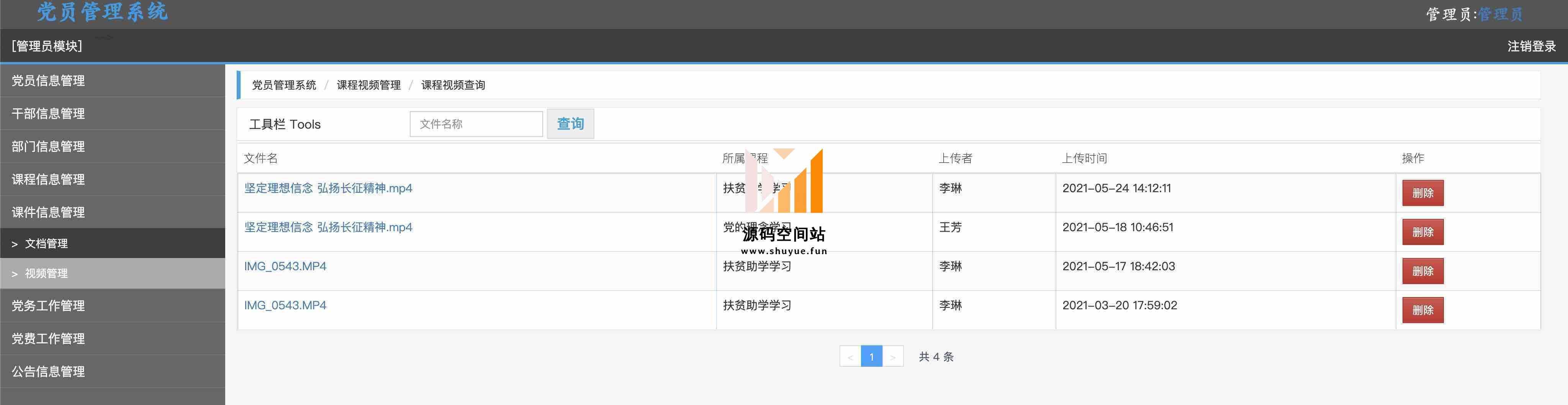Select page 1 in the pagination
Image resolution: width=1568 pixels, height=405 pixels.
pos(872,357)
